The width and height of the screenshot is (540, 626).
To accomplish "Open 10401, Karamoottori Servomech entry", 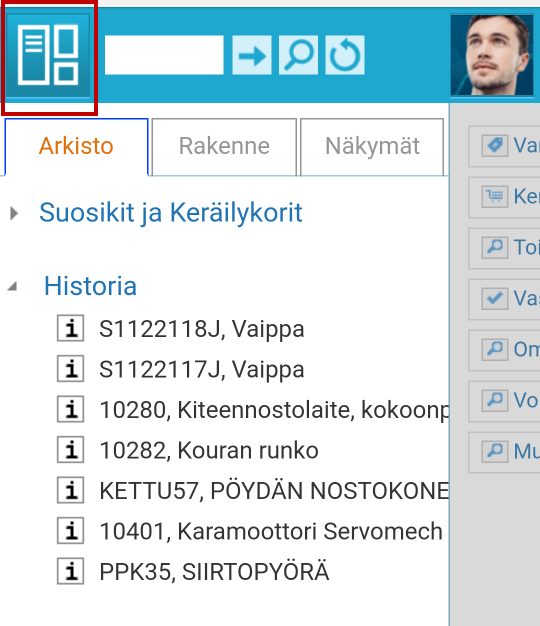I will 271,532.
